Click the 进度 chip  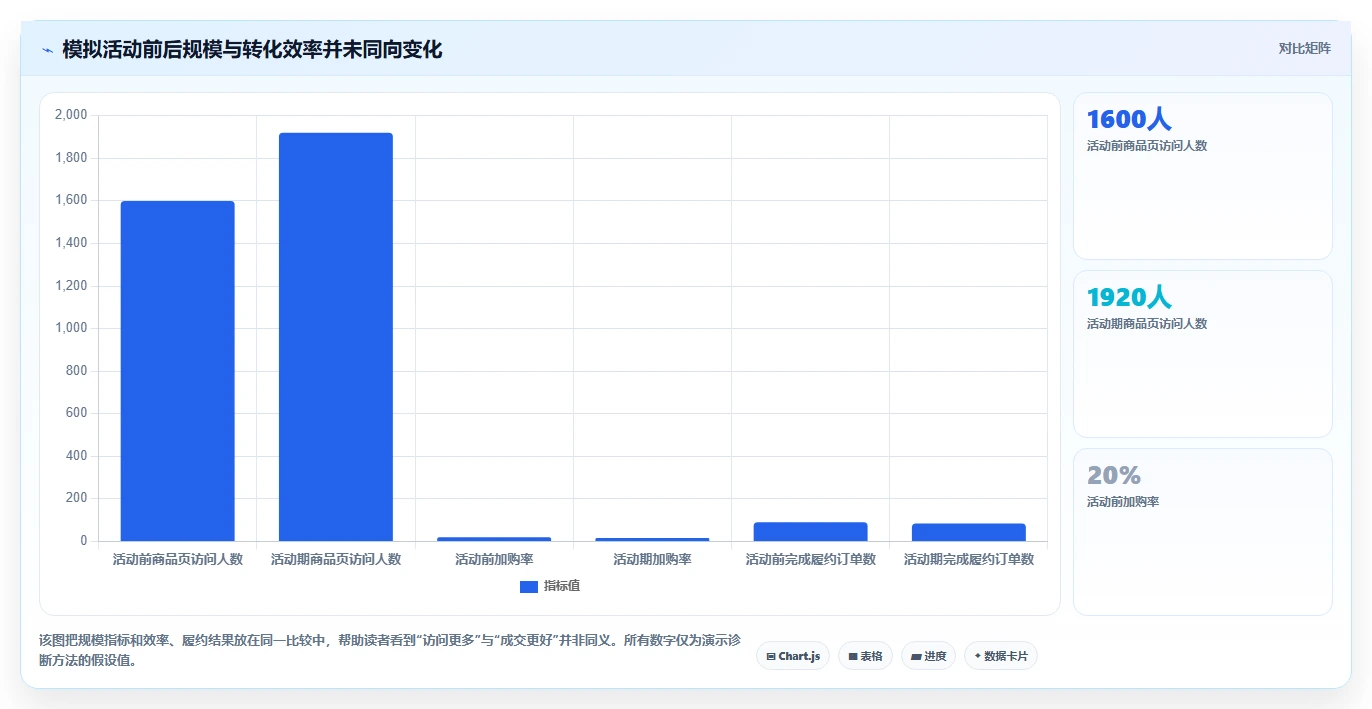(x=928, y=656)
